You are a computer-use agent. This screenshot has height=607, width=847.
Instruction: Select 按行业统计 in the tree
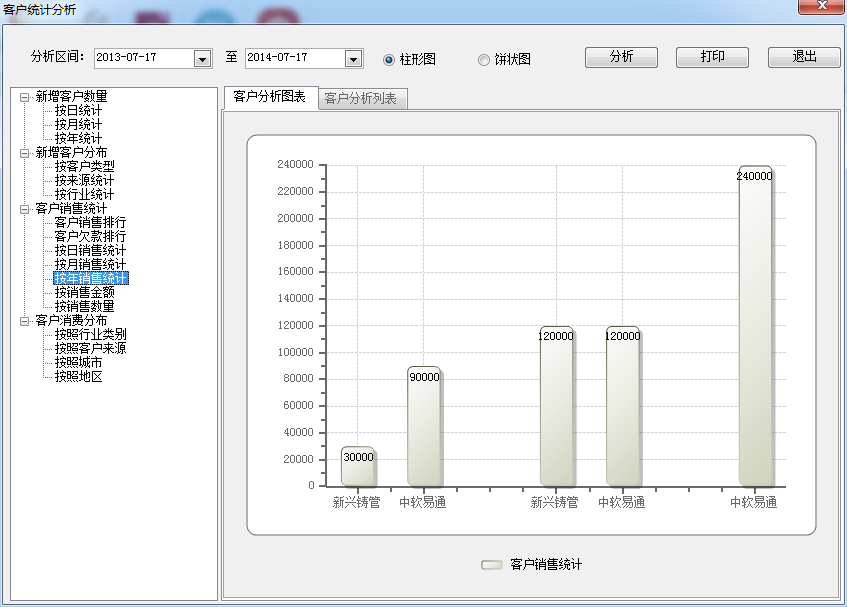click(84, 194)
